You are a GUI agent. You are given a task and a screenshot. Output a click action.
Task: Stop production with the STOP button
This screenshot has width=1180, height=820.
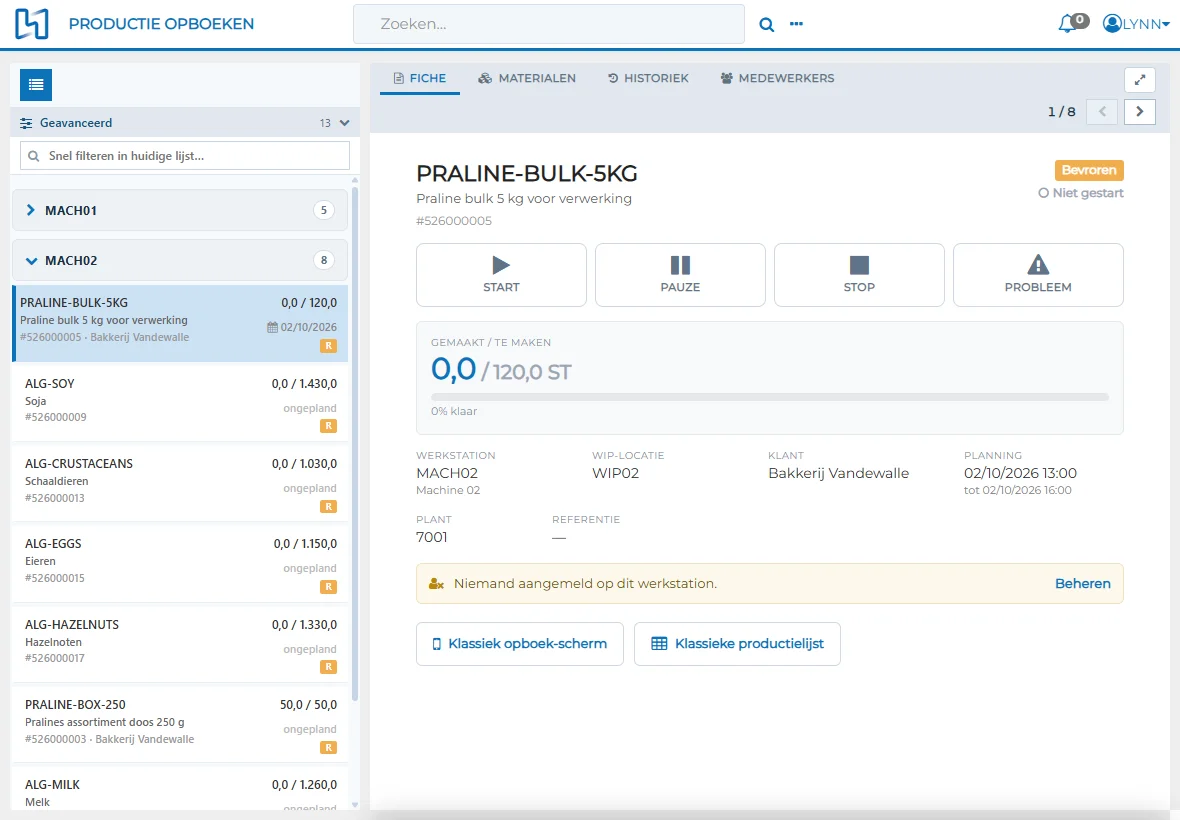pyautogui.click(x=859, y=275)
